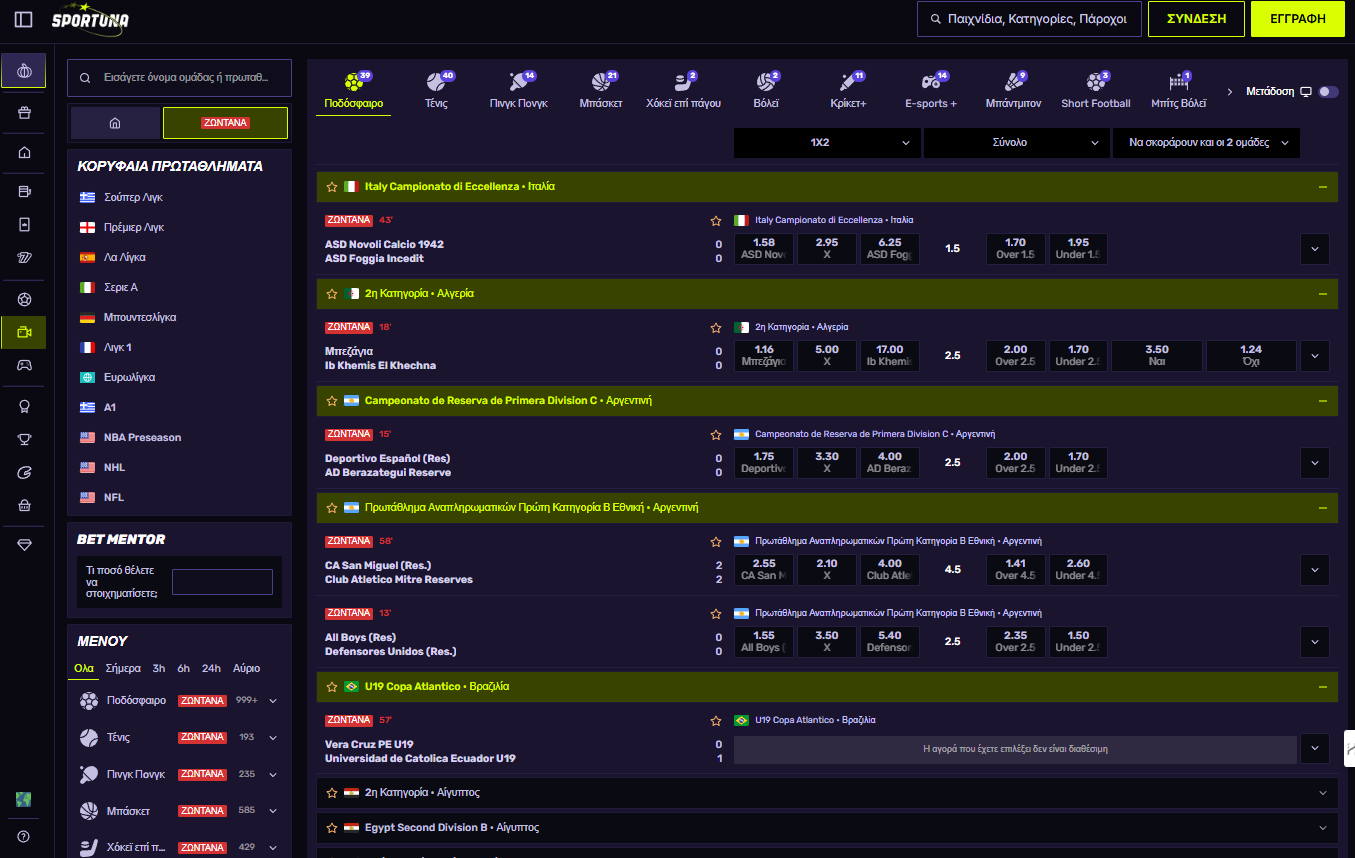Click the diamond VIP icon in sidebar
Screen dimensions: 1355x858
[24, 544]
